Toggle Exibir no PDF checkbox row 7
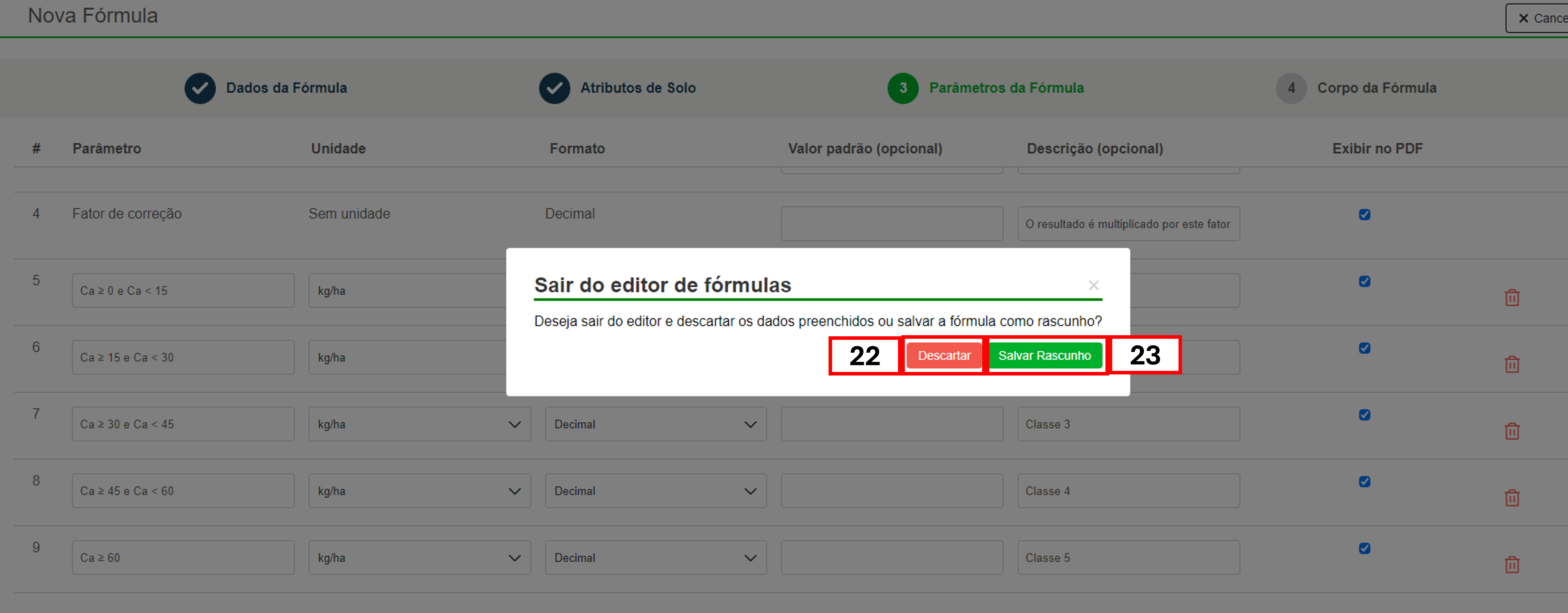 coord(1365,415)
